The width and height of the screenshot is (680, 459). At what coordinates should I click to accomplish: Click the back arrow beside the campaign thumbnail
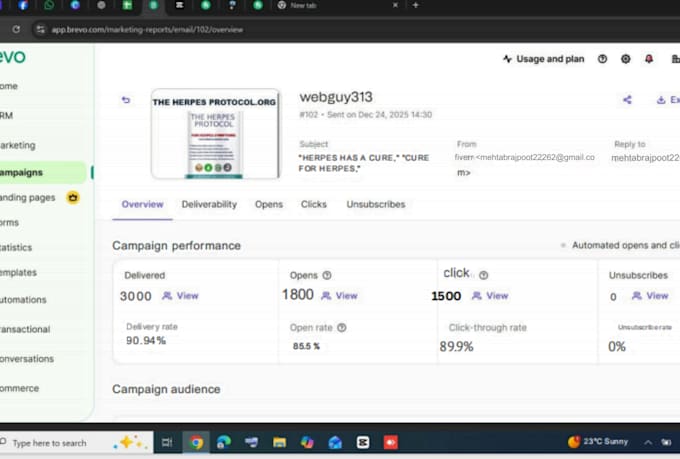coord(126,100)
